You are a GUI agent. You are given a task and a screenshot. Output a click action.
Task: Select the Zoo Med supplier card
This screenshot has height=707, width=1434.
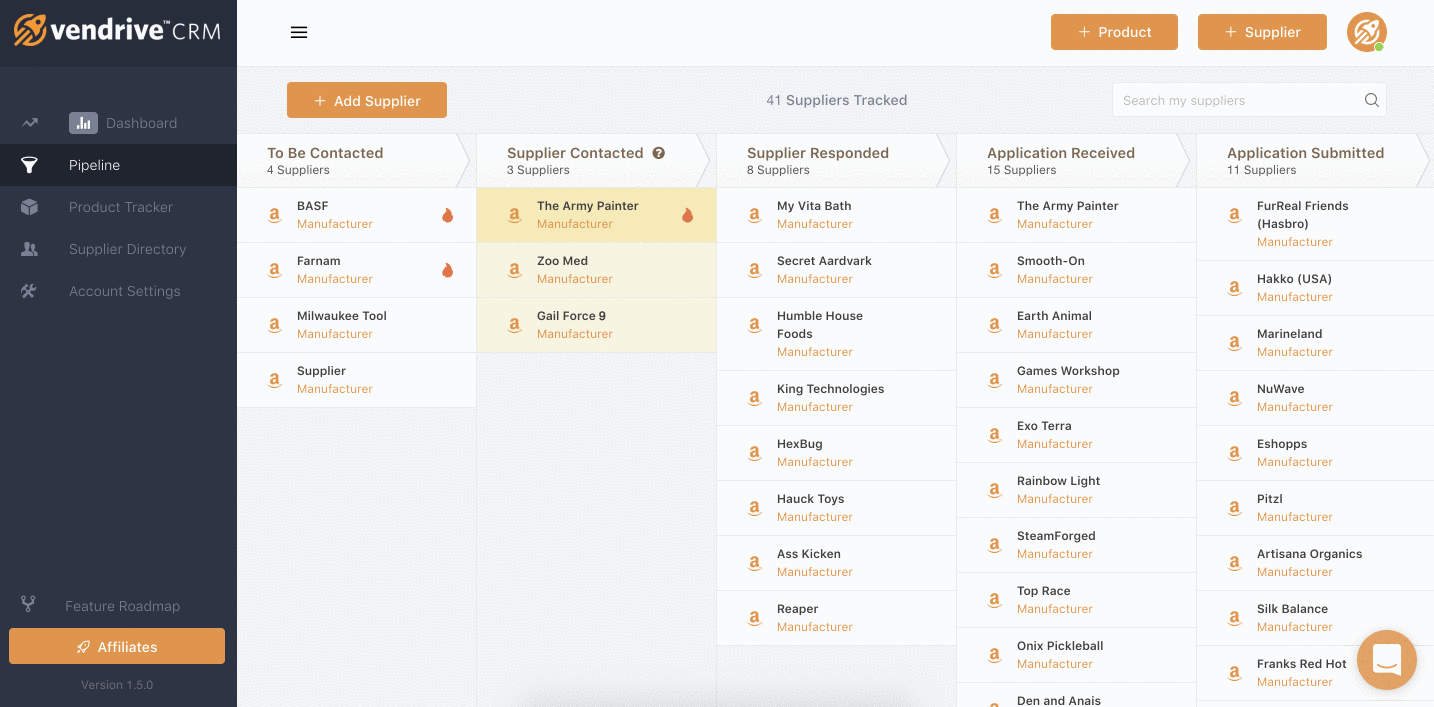pyautogui.click(x=596, y=270)
